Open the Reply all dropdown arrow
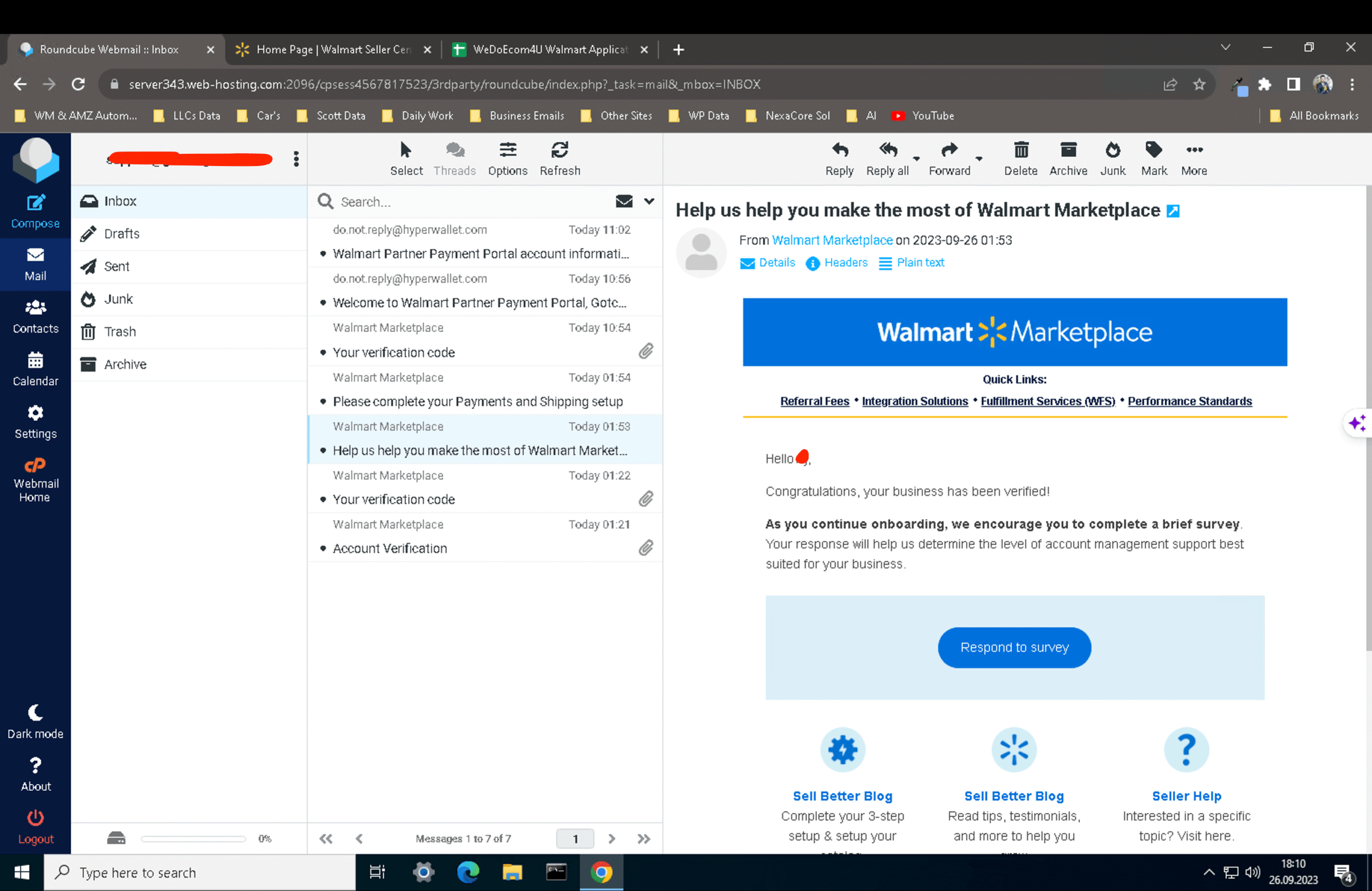 click(916, 159)
